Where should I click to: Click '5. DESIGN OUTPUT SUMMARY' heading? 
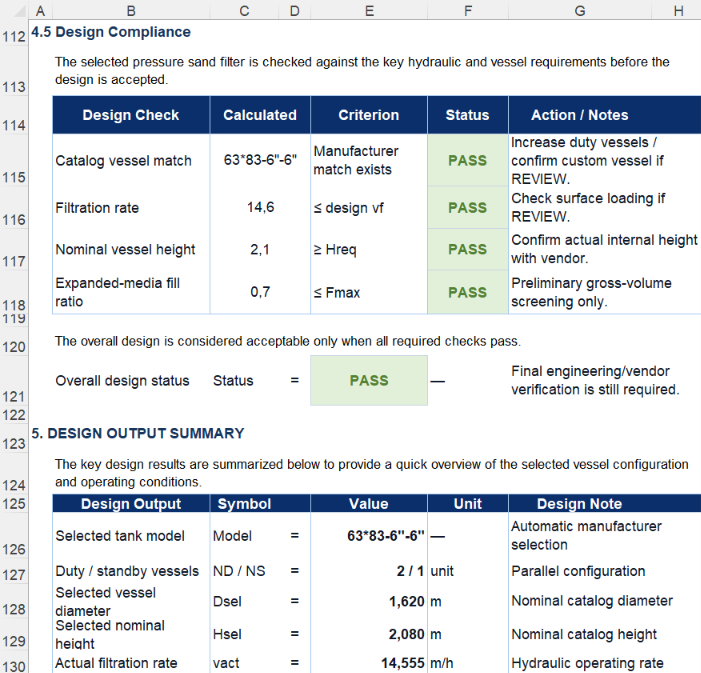138,433
